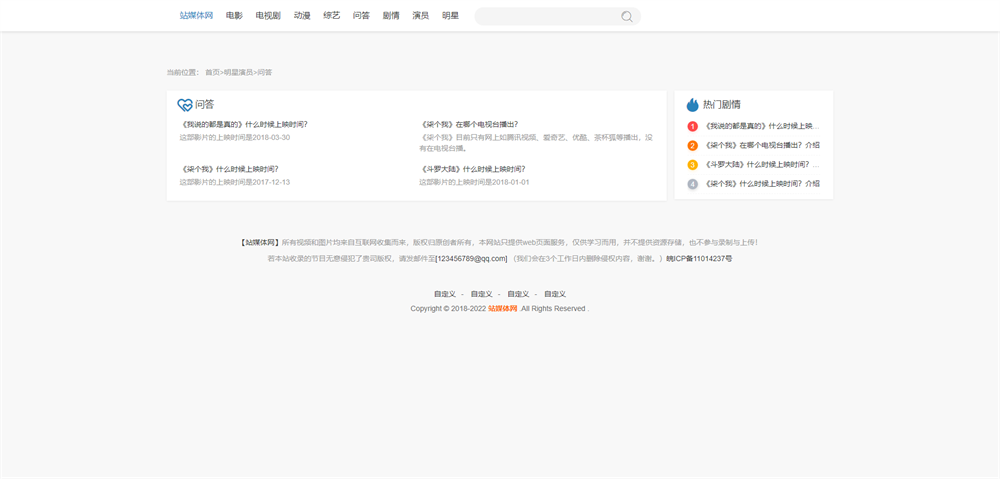Open the 明星 nav item
Image resolution: width=1000 pixels, height=479 pixels.
(450, 16)
